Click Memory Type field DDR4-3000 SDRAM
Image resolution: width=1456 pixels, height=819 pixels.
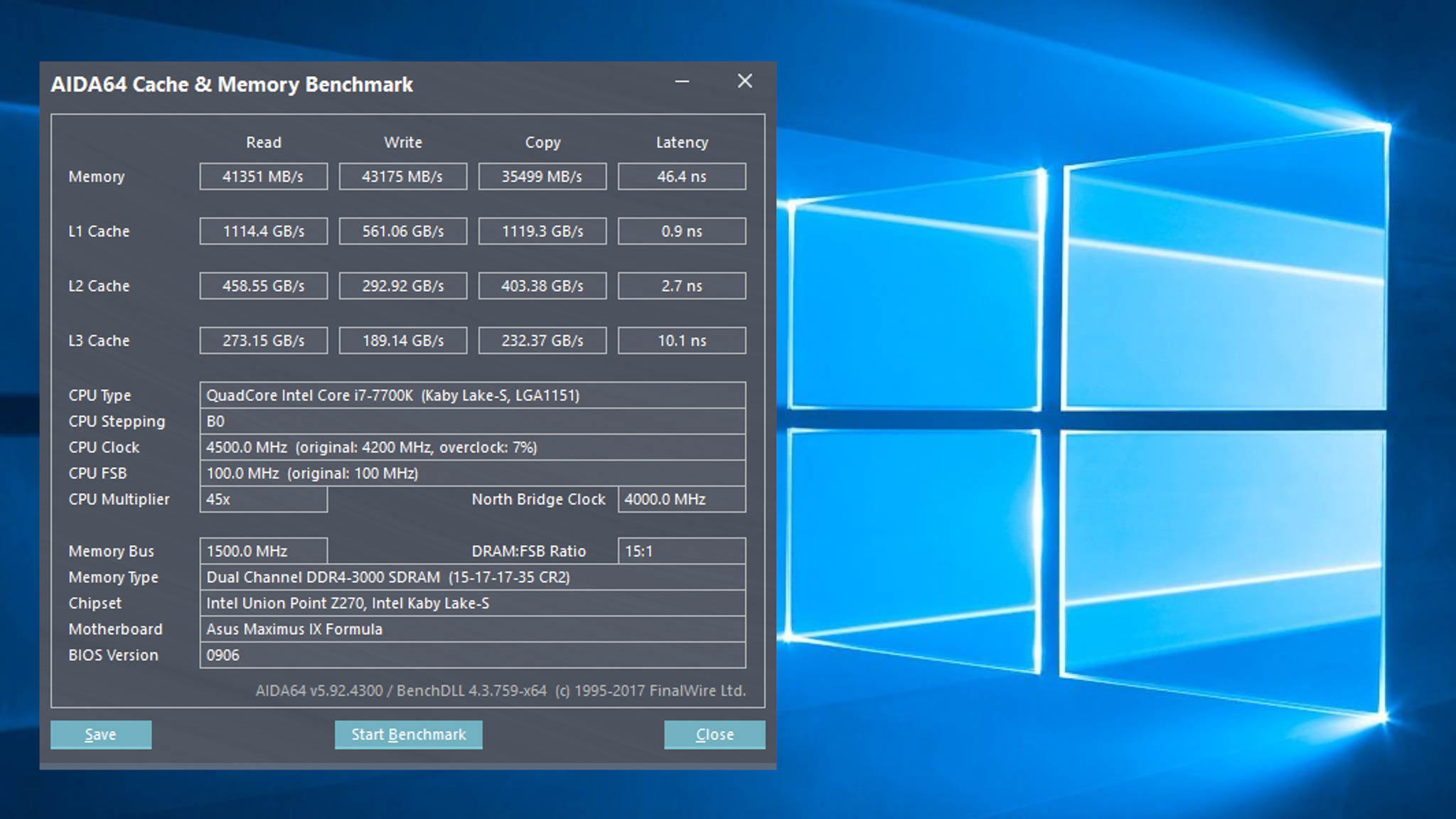click(472, 577)
